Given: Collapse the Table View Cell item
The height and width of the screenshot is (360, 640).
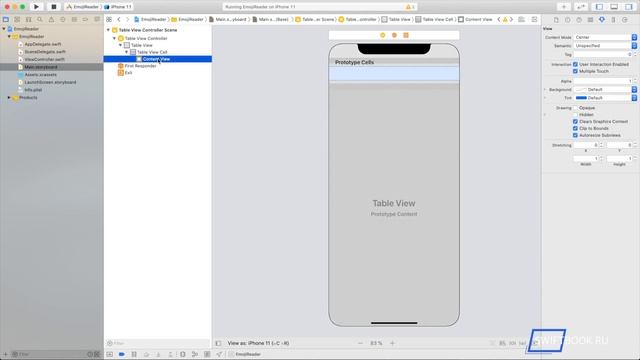Looking at the screenshot, I should [127, 52].
